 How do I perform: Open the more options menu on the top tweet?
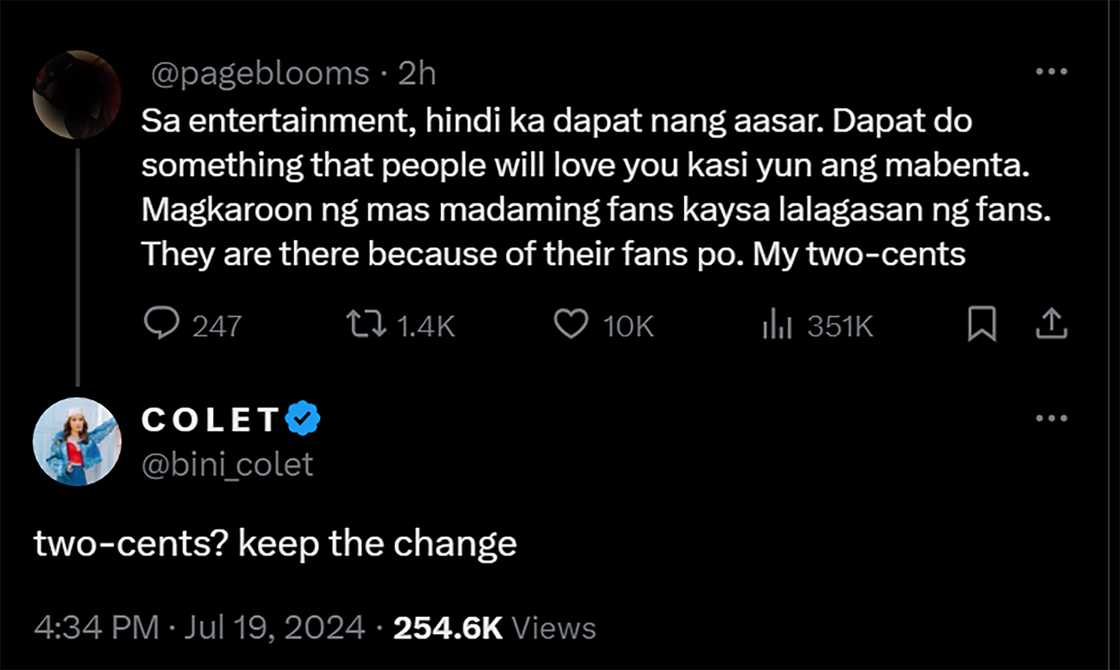(1051, 70)
